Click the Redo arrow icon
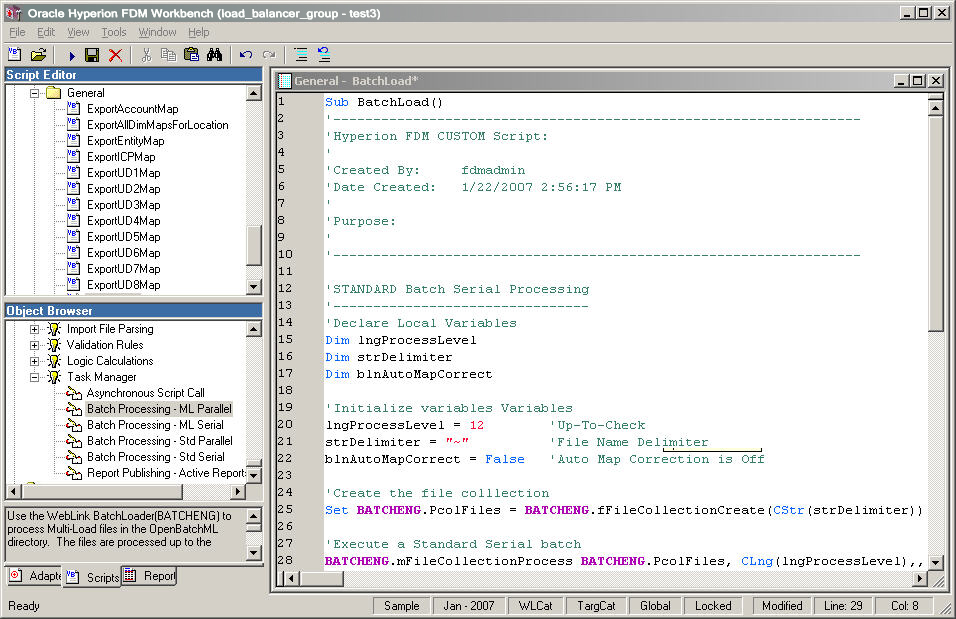The height and width of the screenshot is (619, 956). (269, 55)
